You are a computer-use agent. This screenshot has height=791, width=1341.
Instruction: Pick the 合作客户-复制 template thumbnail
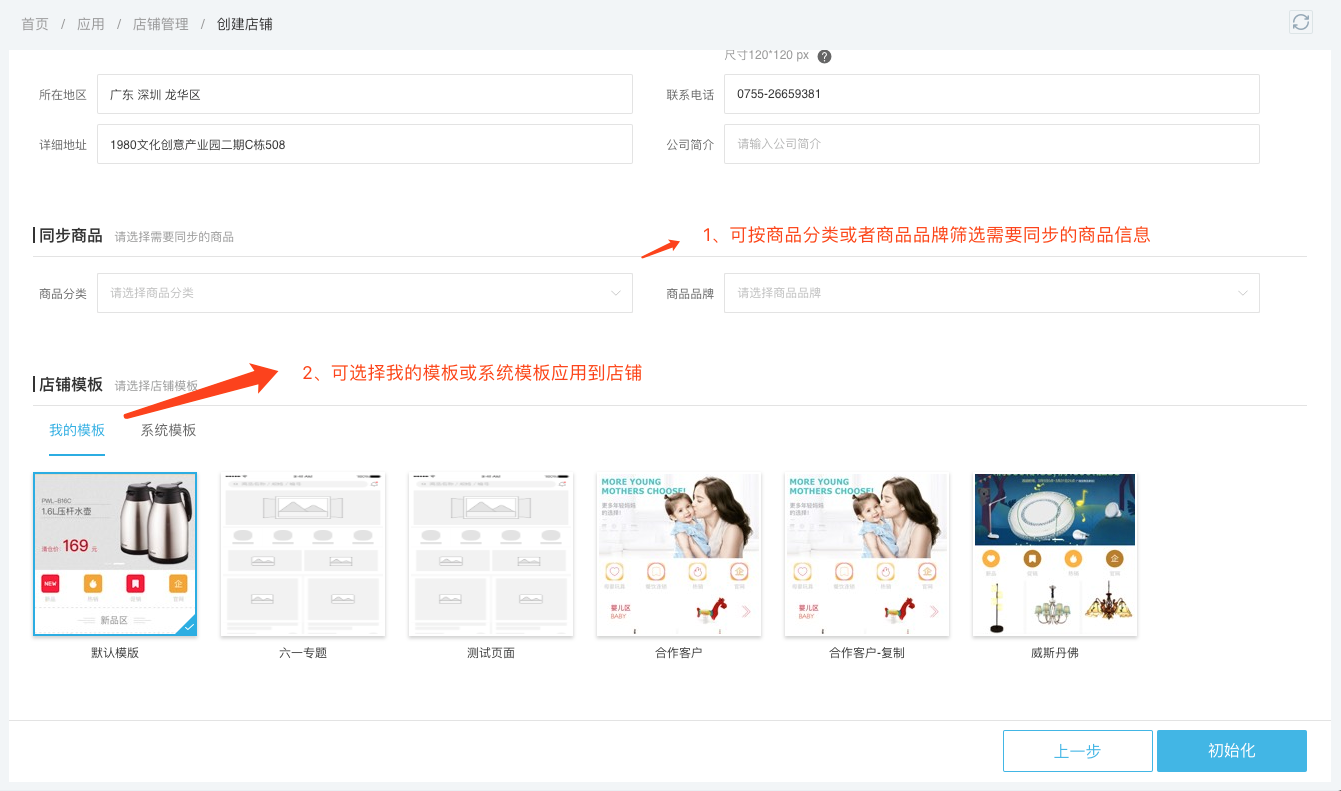click(x=867, y=554)
